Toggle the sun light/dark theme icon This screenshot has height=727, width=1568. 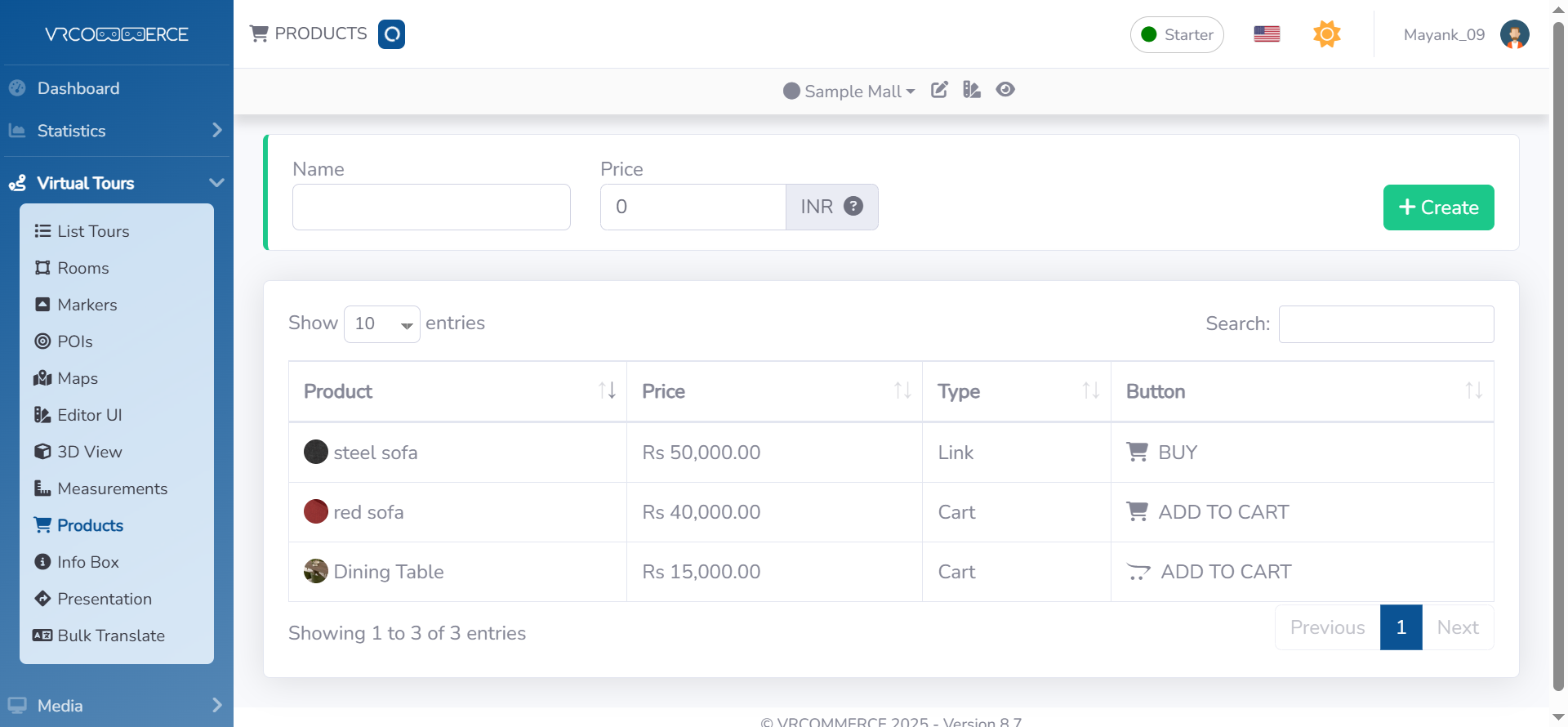point(1326,34)
